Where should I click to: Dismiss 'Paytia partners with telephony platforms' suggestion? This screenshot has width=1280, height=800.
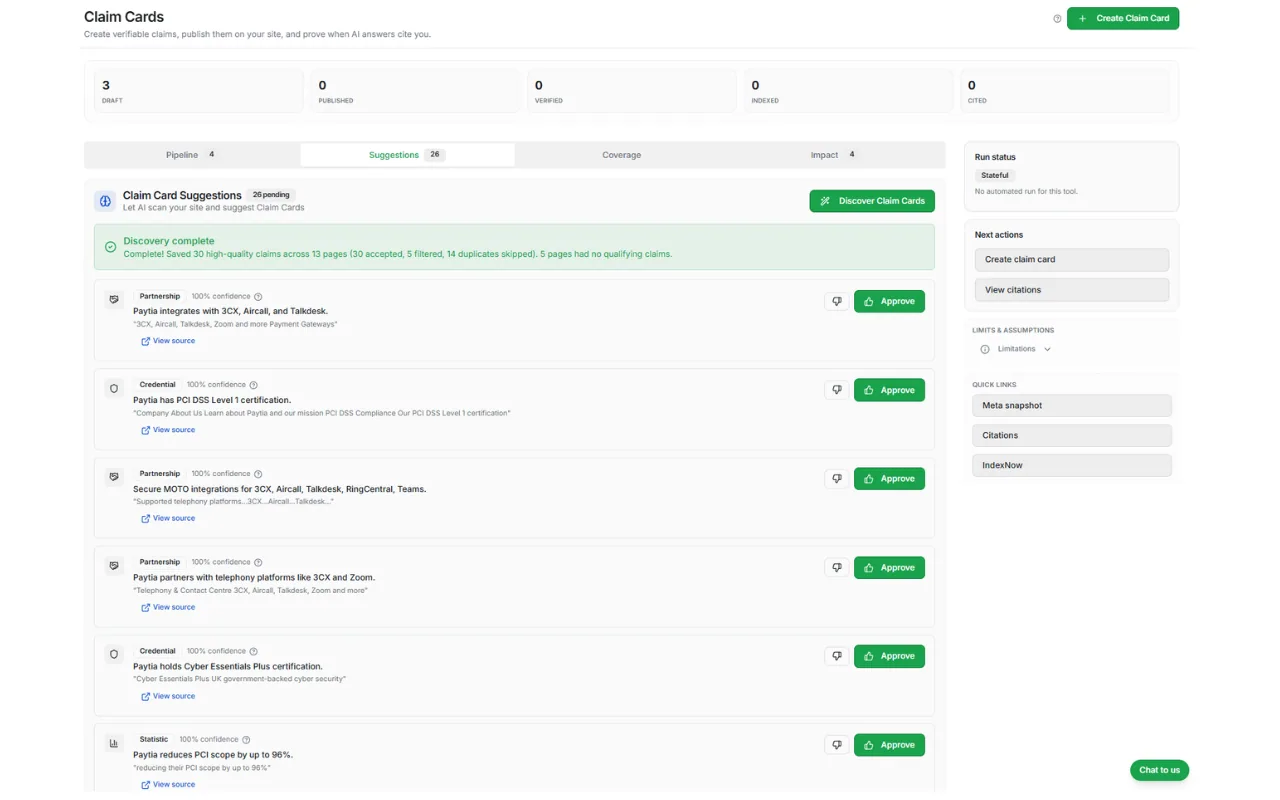(837, 568)
